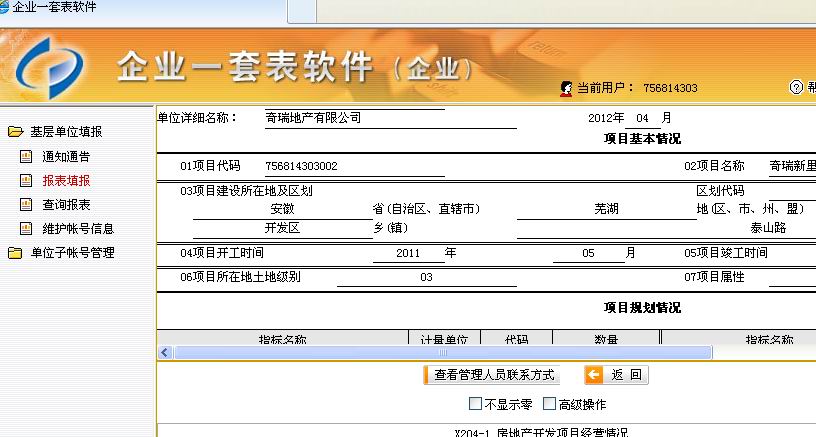
Task: Enable the 不显示零 checkbox
Action: [475, 404]
